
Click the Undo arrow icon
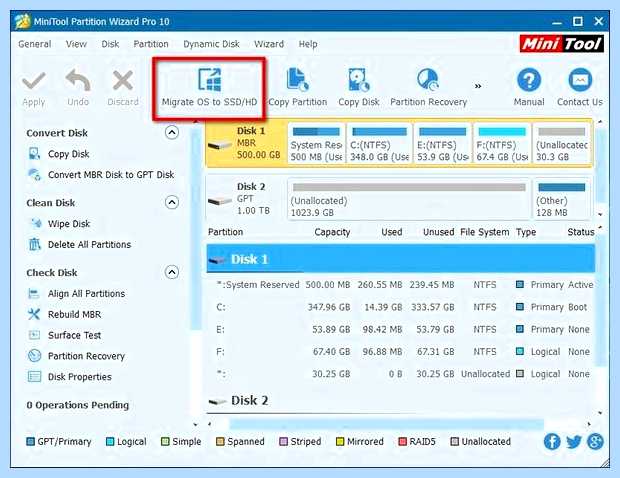(x=78, y=80)
